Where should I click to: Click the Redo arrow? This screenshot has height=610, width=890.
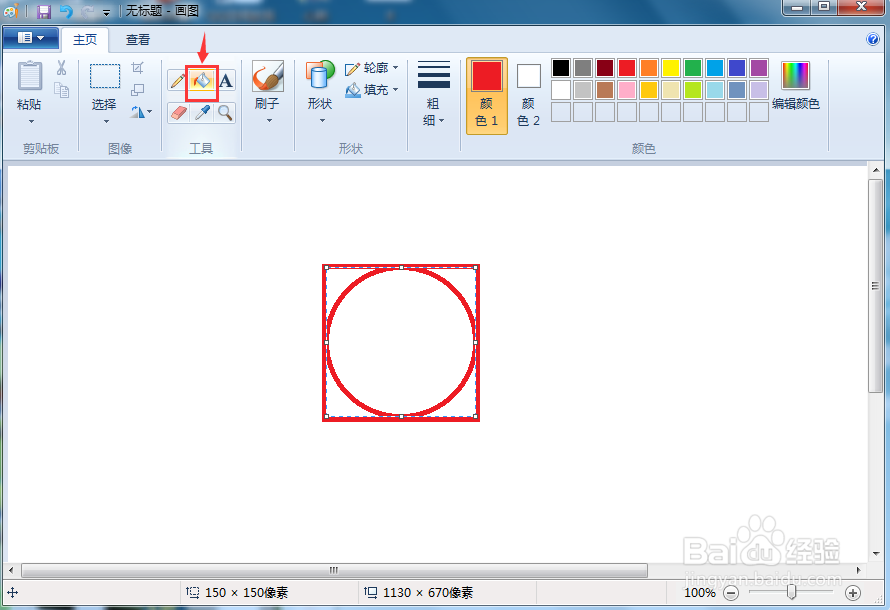click(x=87, y=11)
